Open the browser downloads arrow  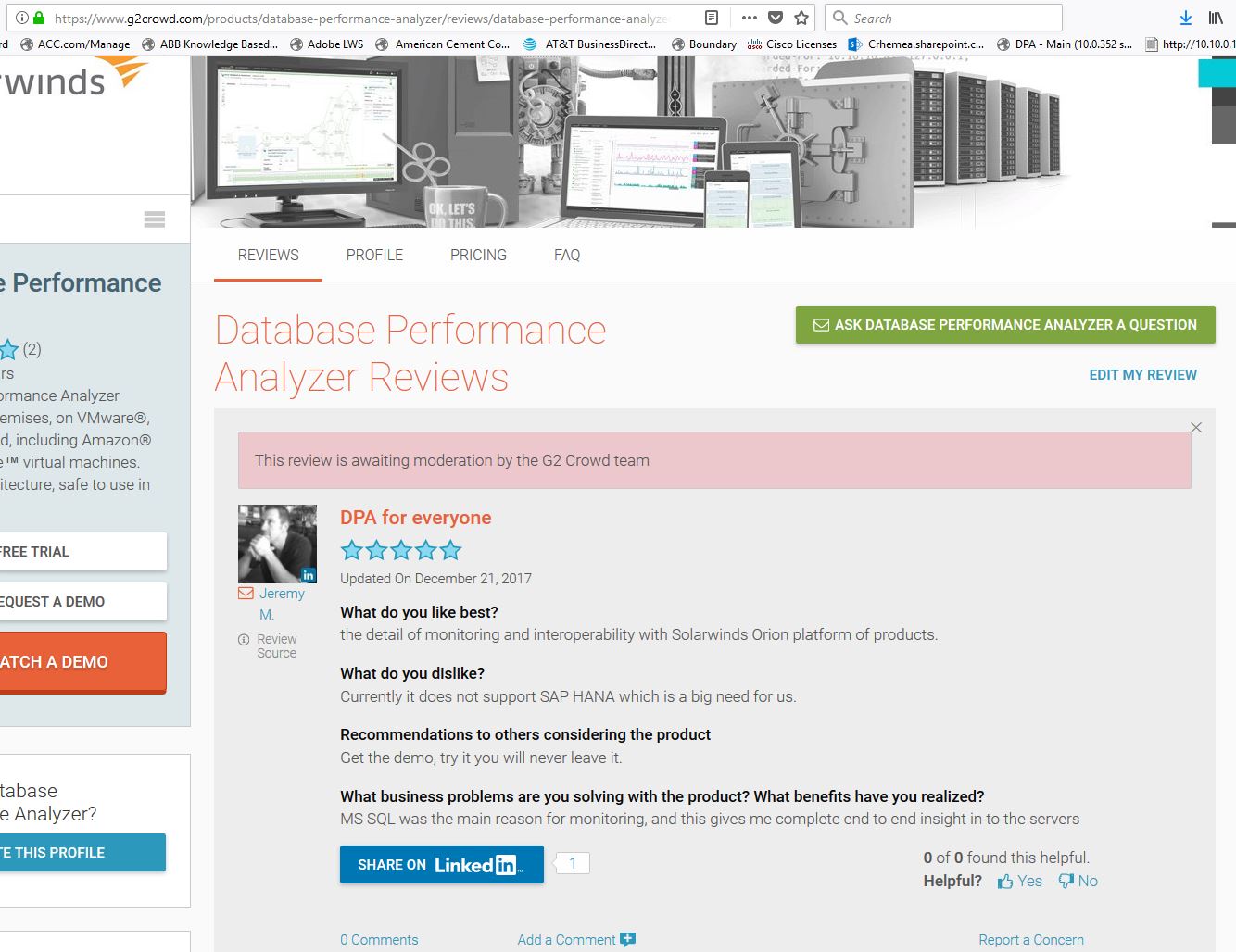click(x=1185, y=18)
